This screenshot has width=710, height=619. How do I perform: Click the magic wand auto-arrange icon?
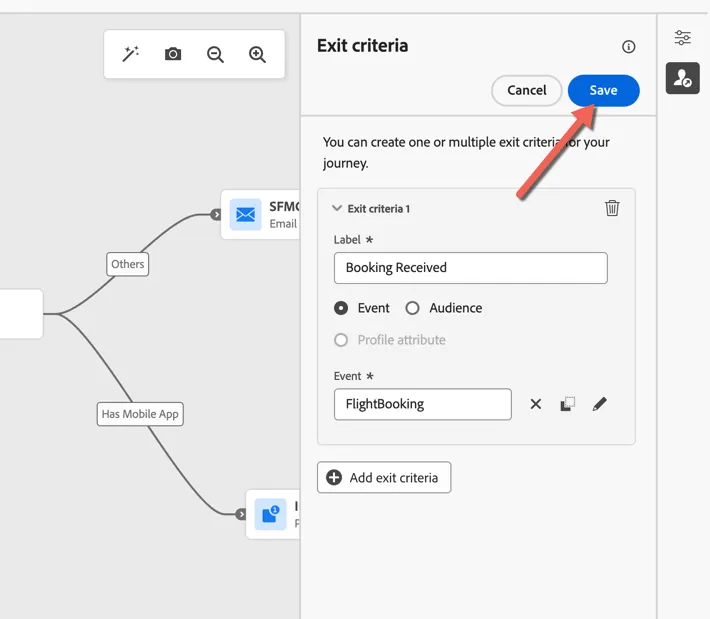(x=130, y=54)
